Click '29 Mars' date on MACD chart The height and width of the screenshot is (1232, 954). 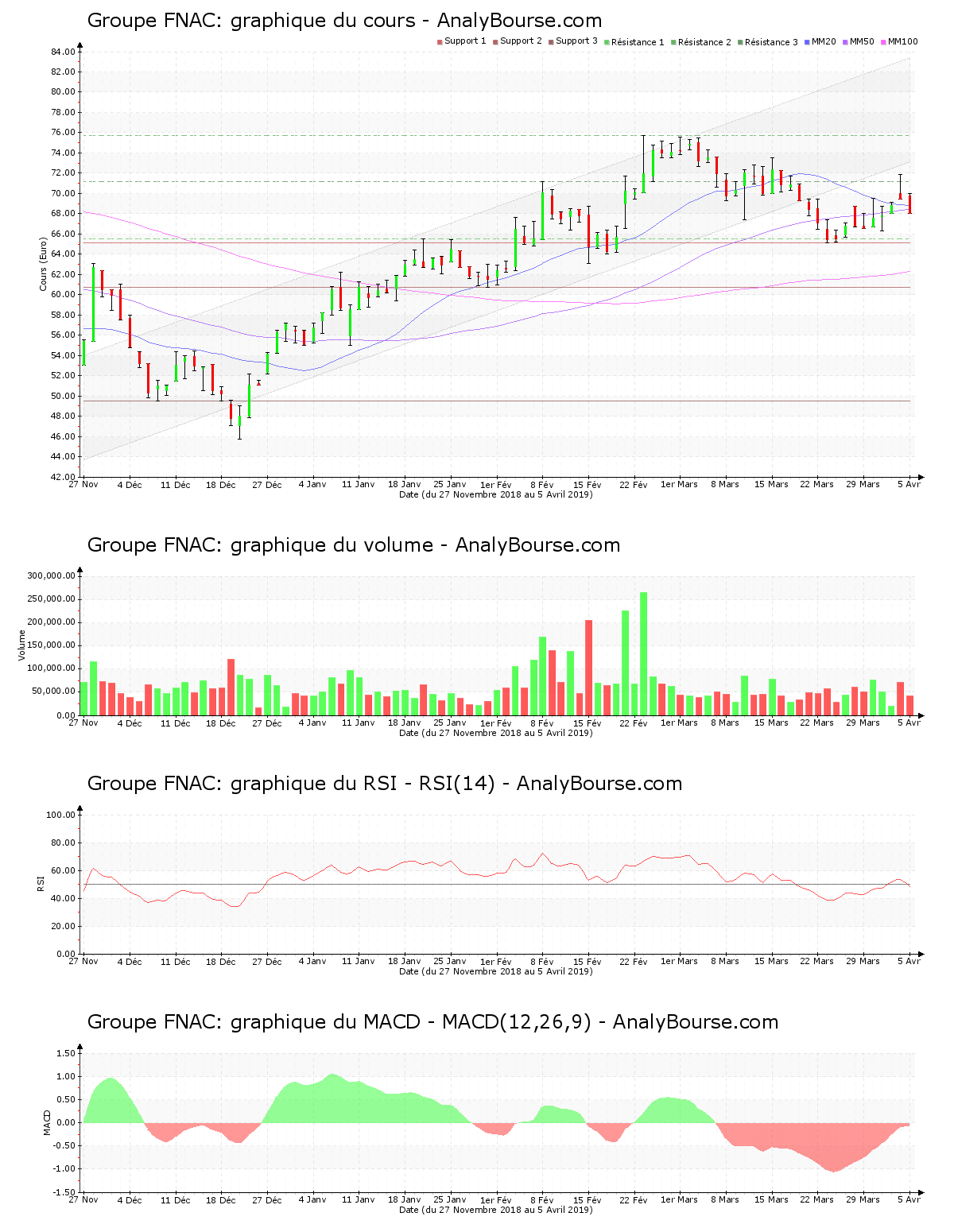(863, 1200)
